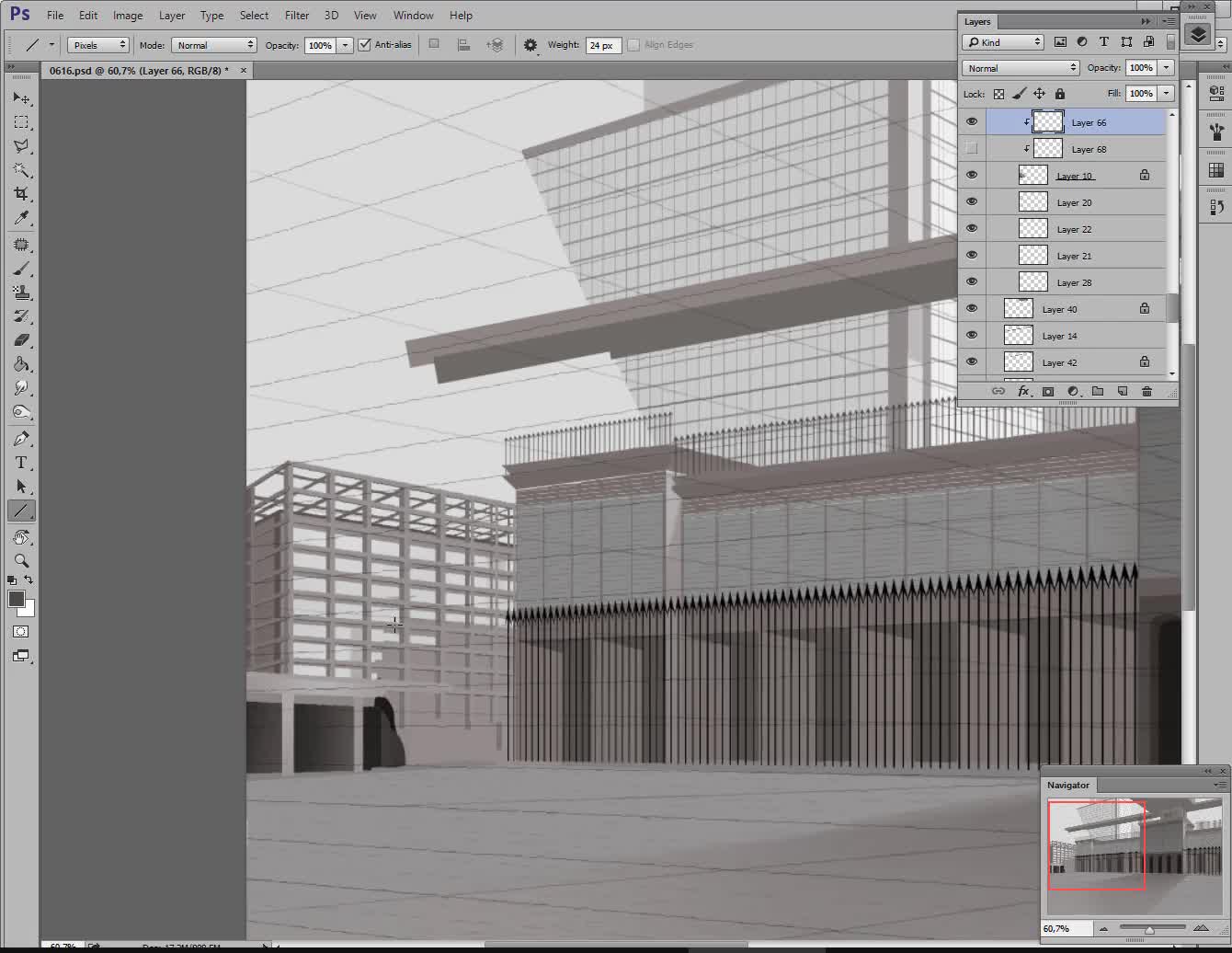
Task: Lock all layer attributes icon
Action: pyautogui.click(x=1059, y=94)
